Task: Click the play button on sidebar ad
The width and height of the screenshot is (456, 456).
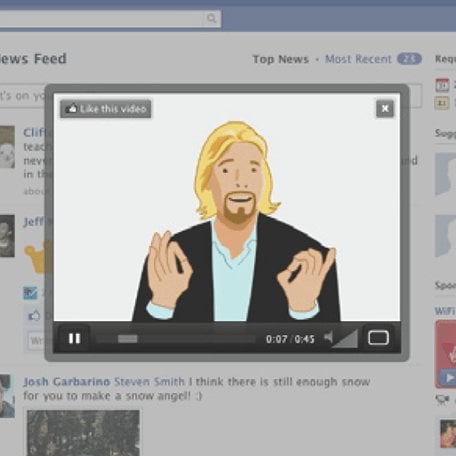Action: pos(448,378)
